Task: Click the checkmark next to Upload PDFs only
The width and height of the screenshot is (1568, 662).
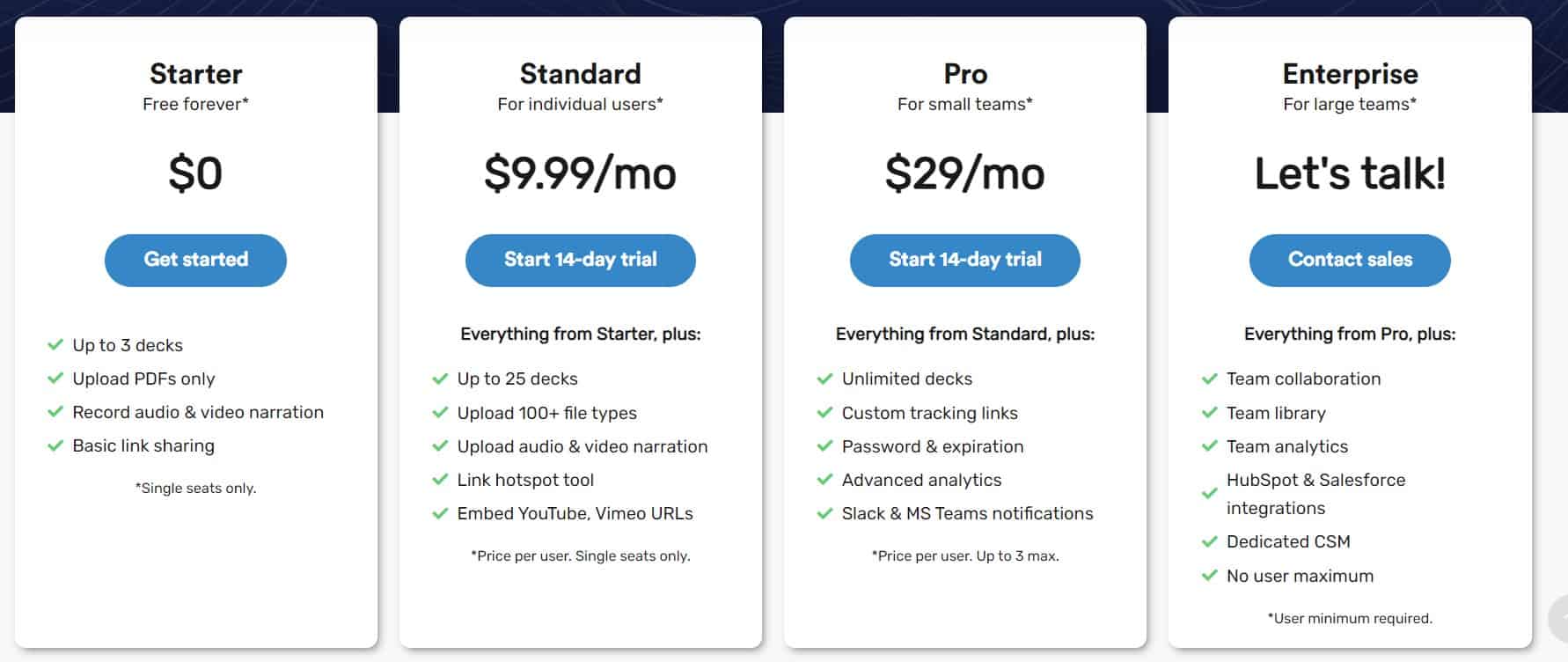Action: 55,379
